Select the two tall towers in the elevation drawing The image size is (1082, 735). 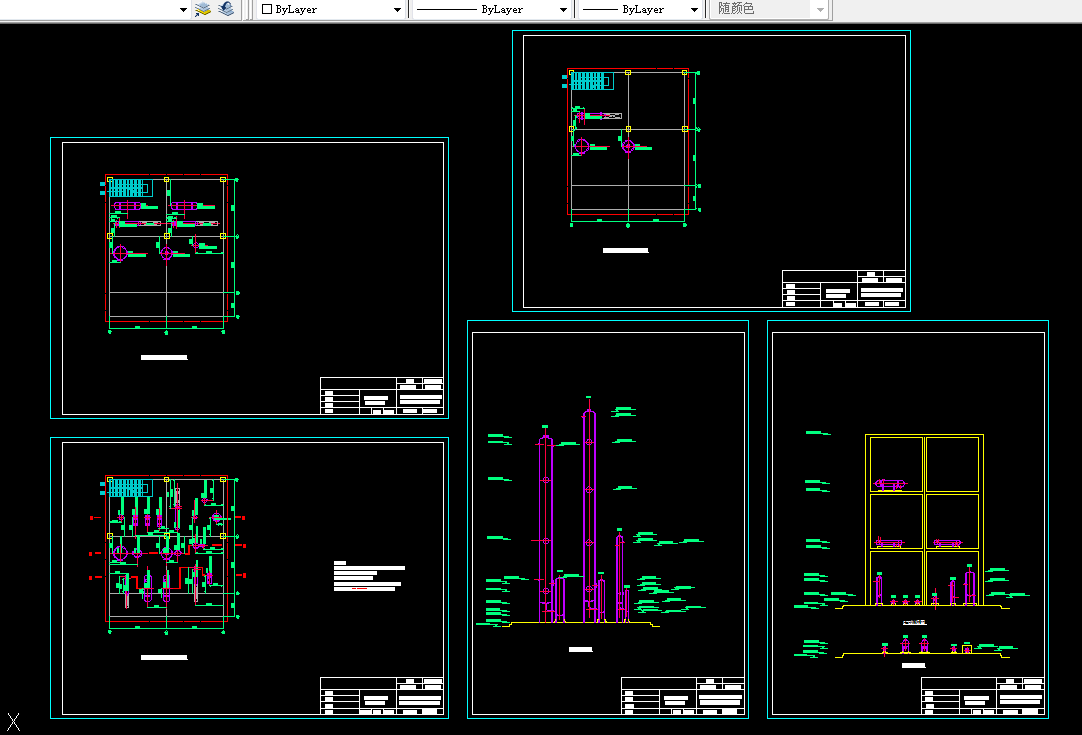pos(567,516)
